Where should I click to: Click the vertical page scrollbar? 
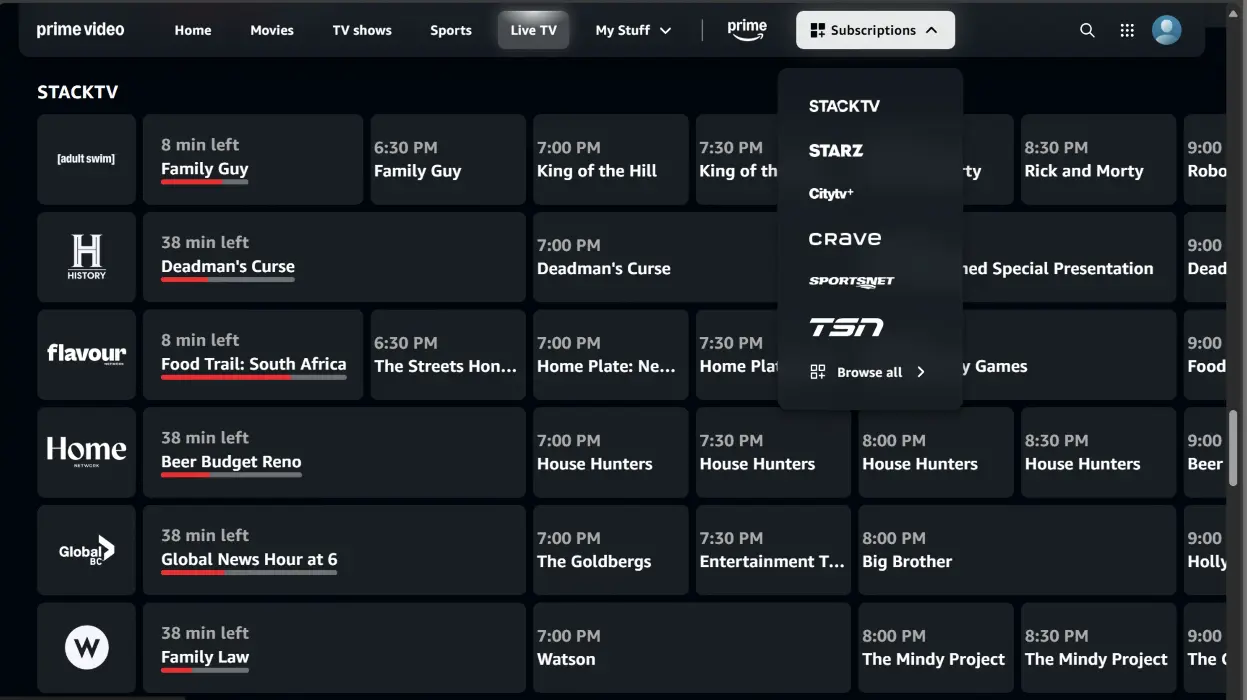coord(1233,450)
